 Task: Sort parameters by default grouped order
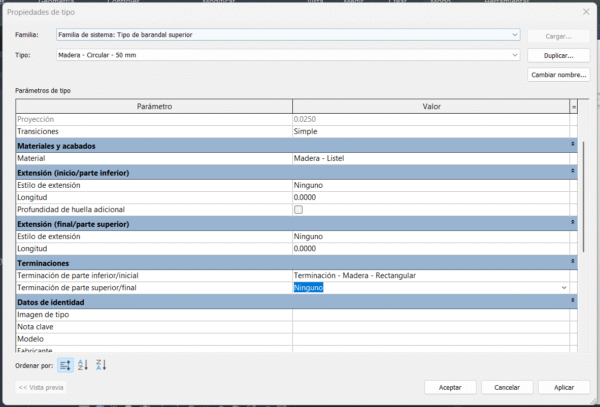65,365
